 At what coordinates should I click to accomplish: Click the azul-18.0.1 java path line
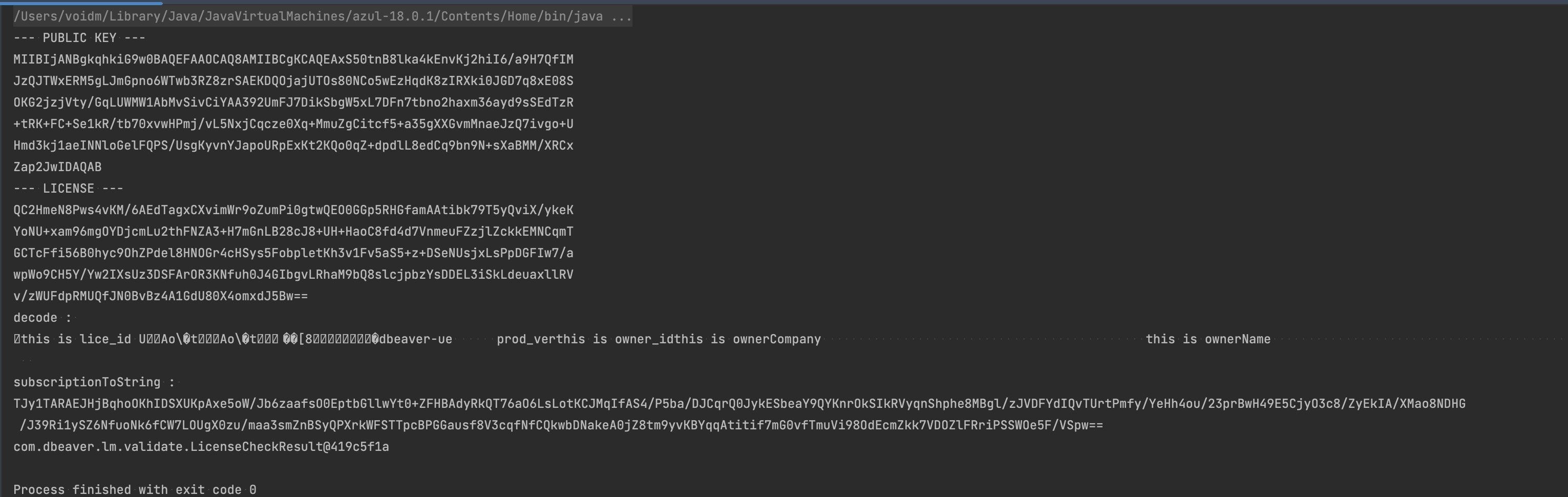click(323, 16)
